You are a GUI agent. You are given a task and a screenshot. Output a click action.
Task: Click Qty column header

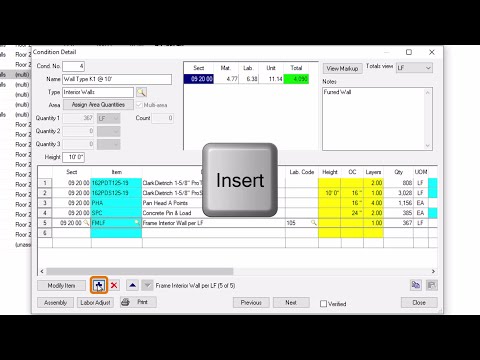(398, 172)
